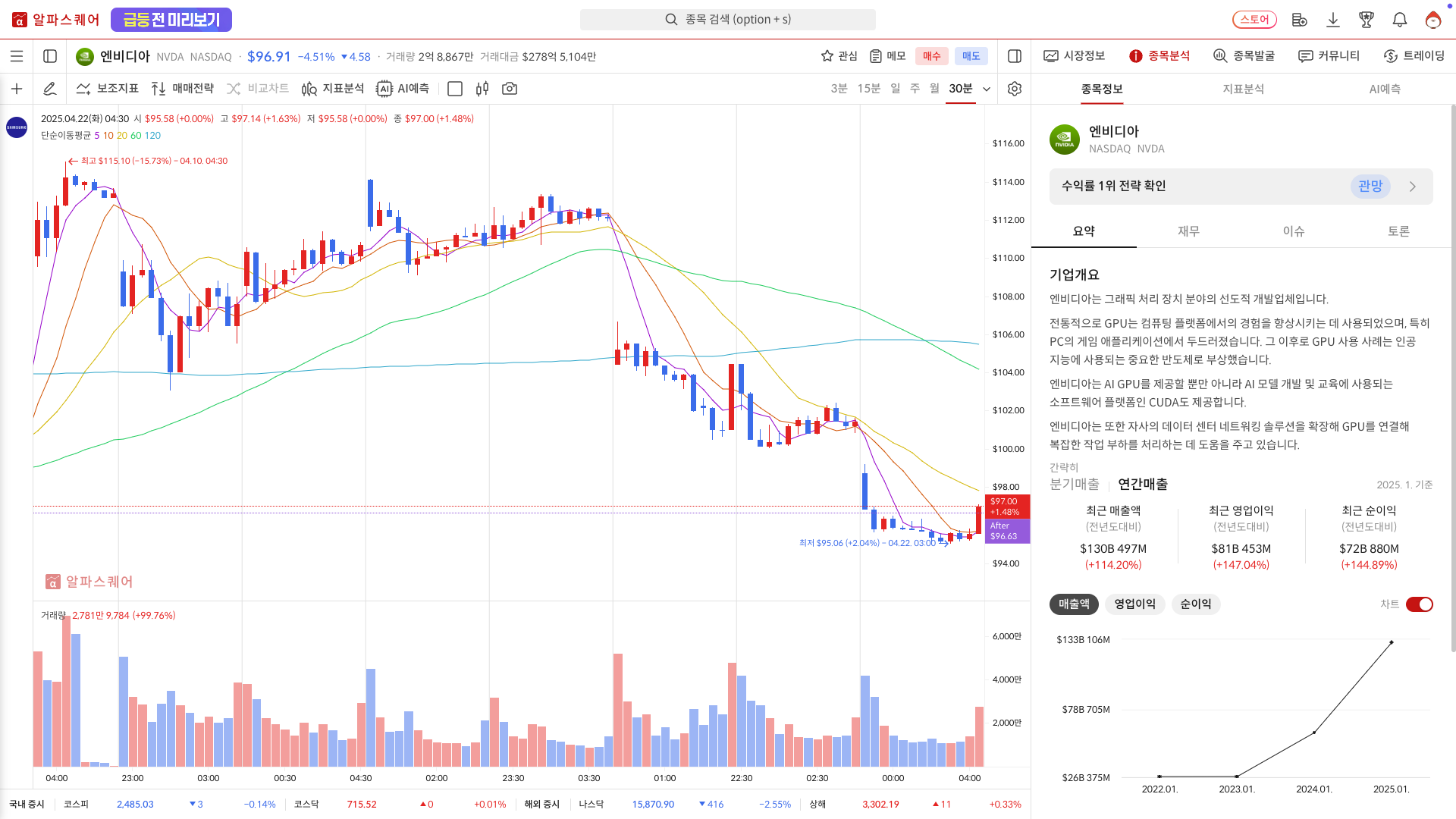Open the 비교차트 comparison chart tool
The width and height of the screenshot is (1456, 819).
tap(258, 89)
